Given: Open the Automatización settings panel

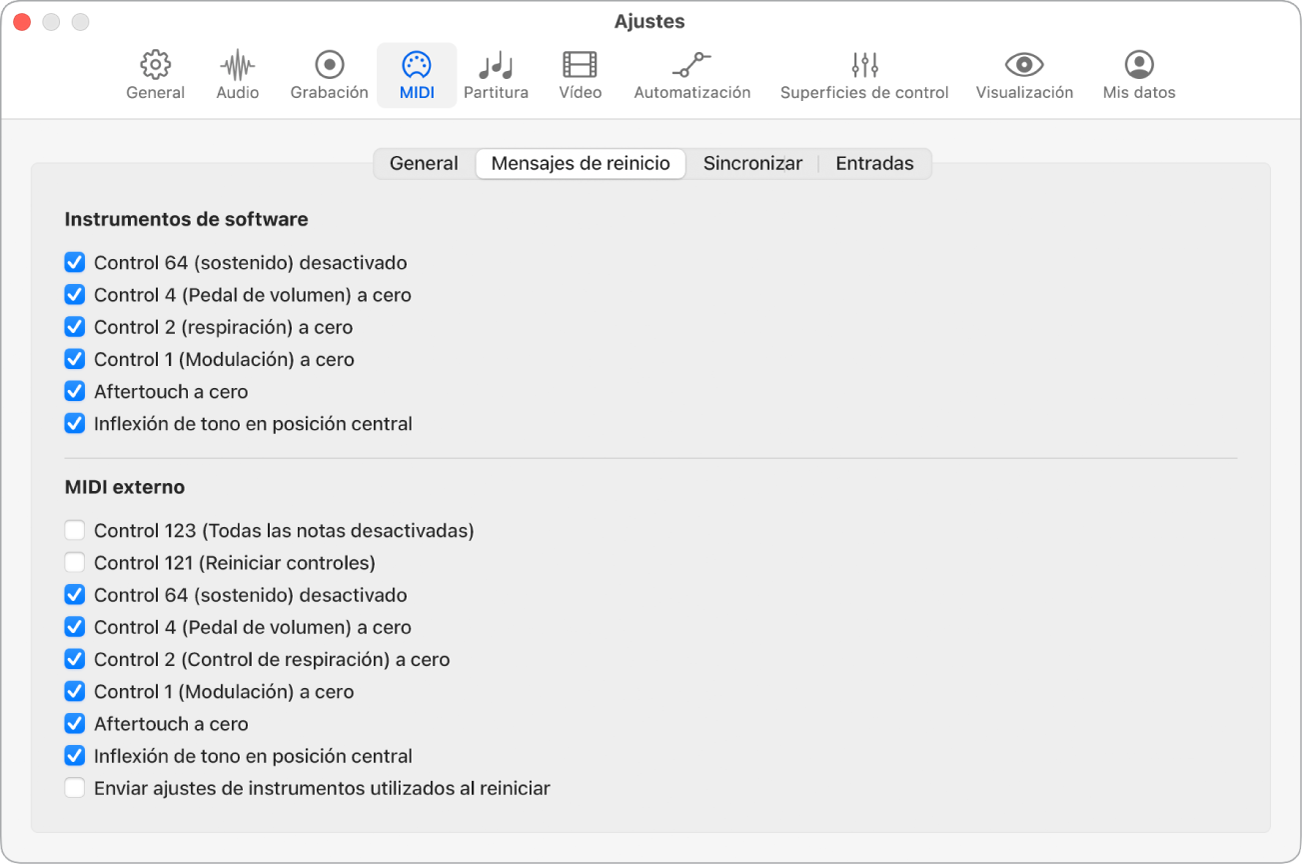Looking at the screenshot, I should pos(691,73).
